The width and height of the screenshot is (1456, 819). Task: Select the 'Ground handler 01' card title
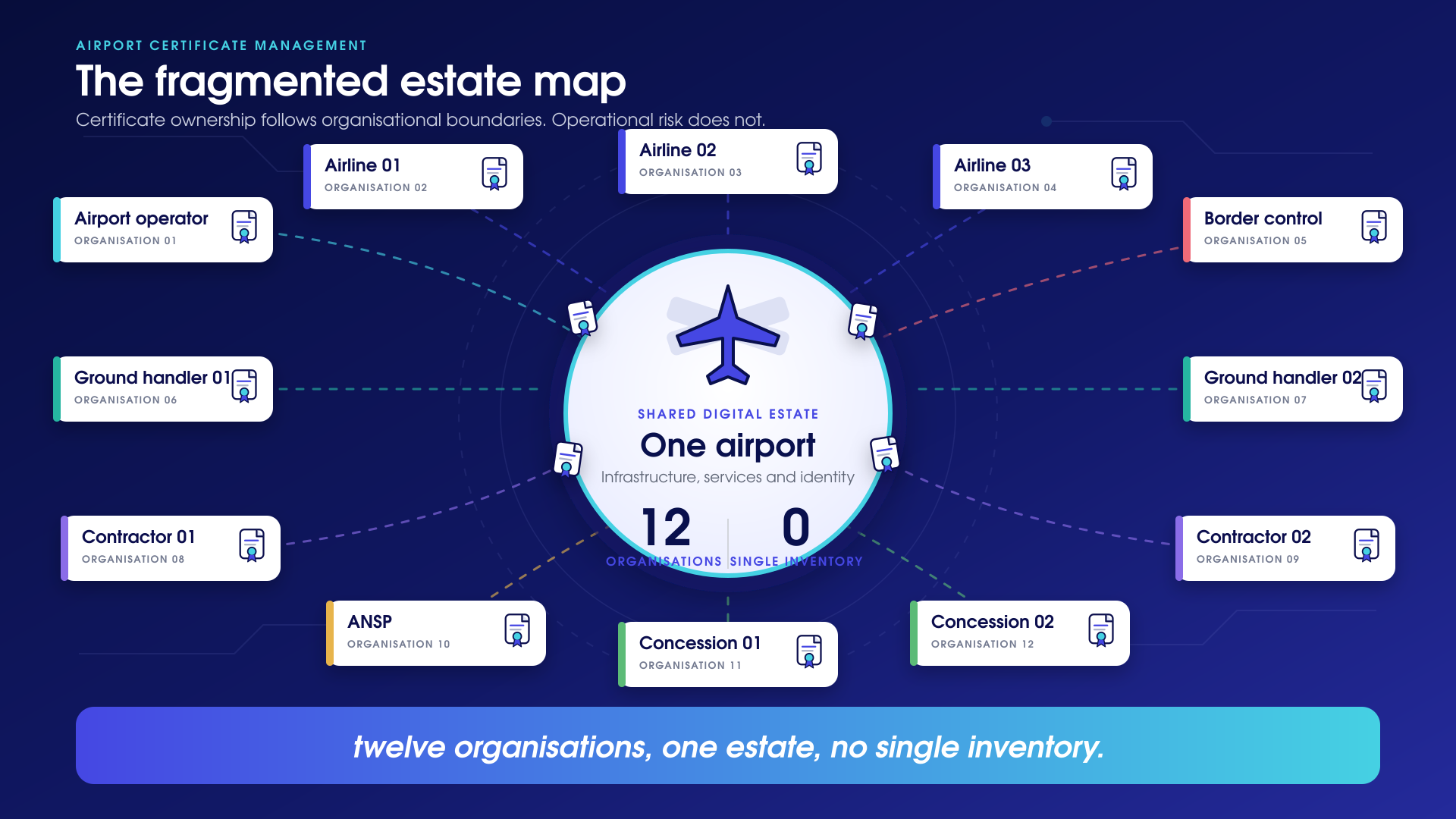pyautogui.click(x=152, y=378)
